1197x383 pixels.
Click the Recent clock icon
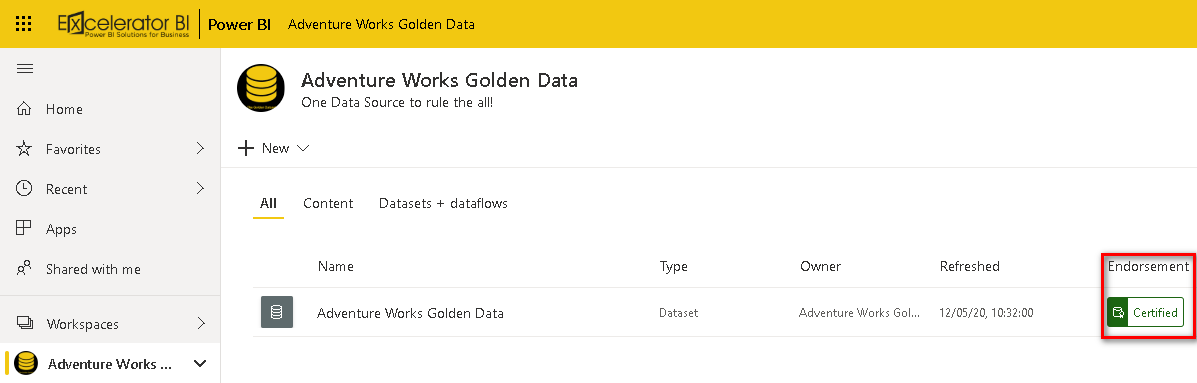24,188
